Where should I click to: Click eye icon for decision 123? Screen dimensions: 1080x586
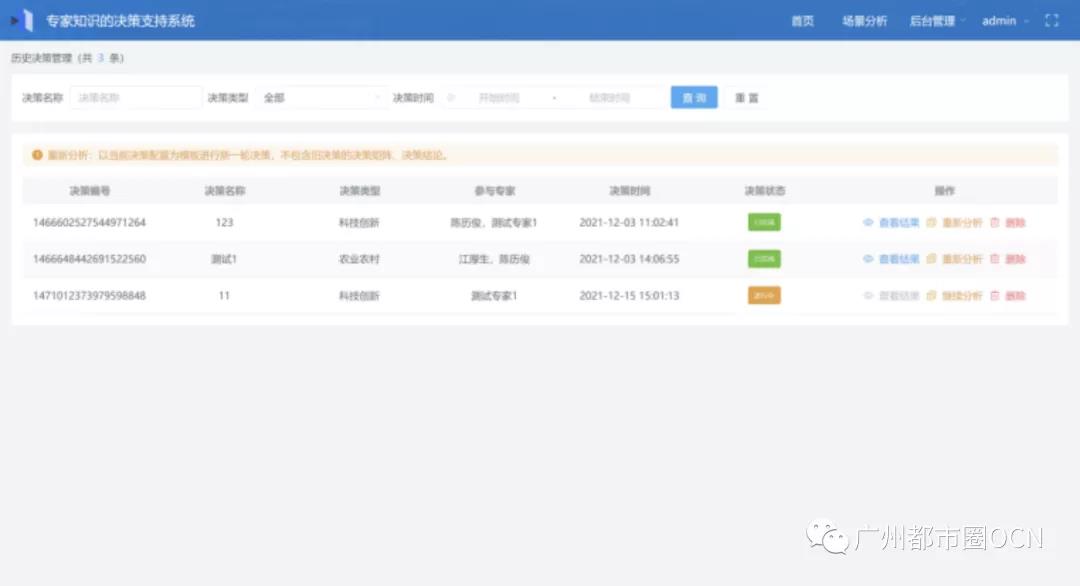pyautogui.click(x=868, y=223)
